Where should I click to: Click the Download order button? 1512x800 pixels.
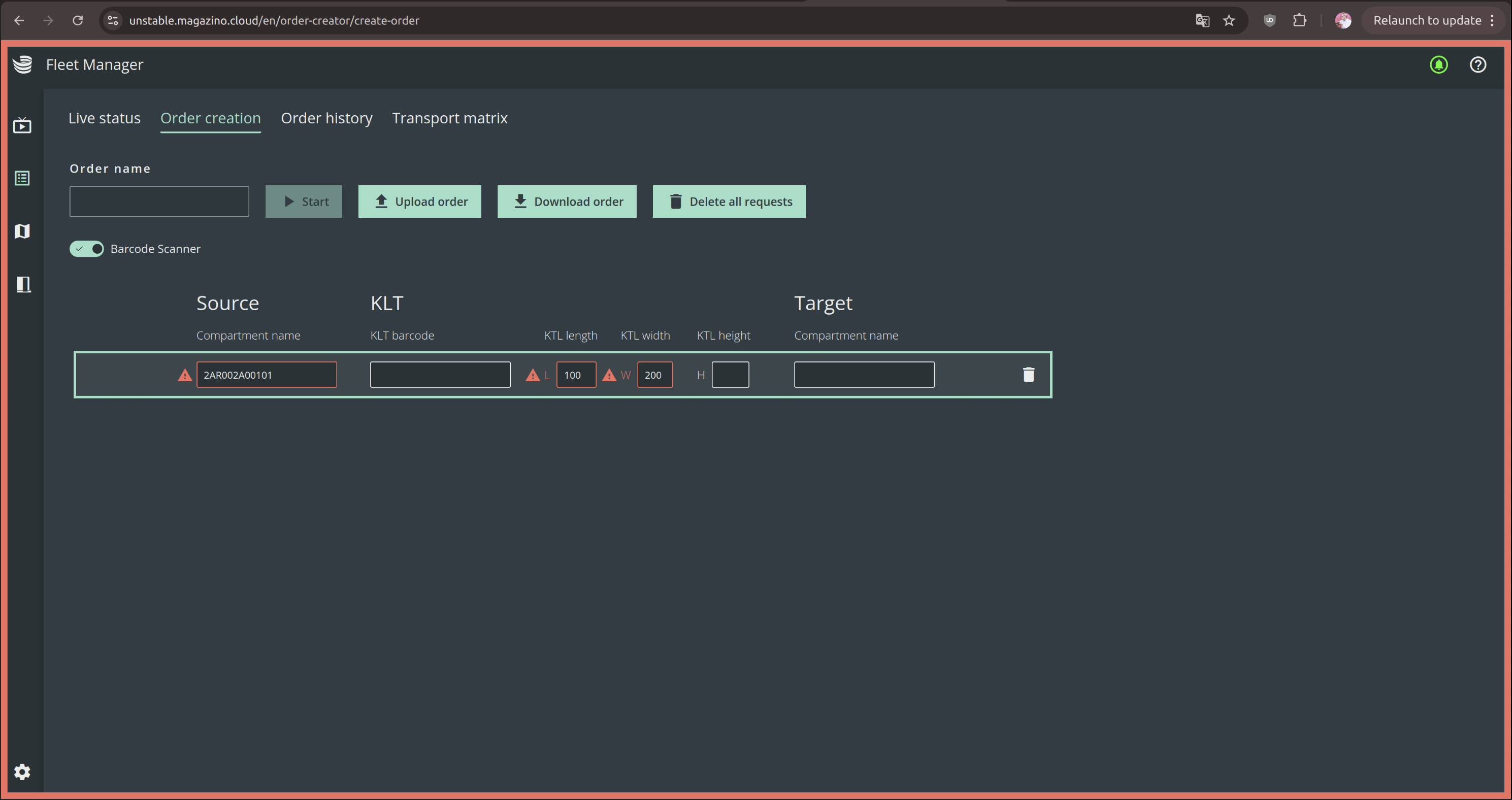point(567,202)
